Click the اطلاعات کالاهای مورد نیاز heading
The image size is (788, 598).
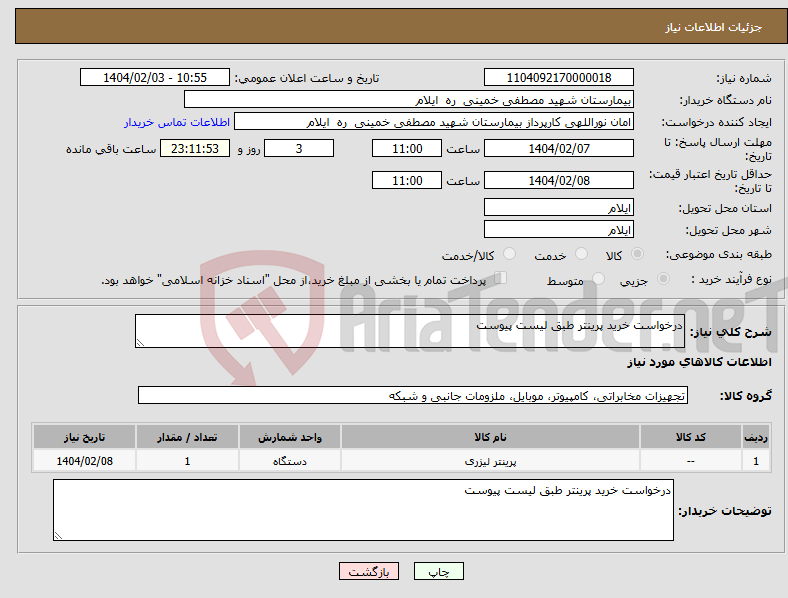point(699,362)
